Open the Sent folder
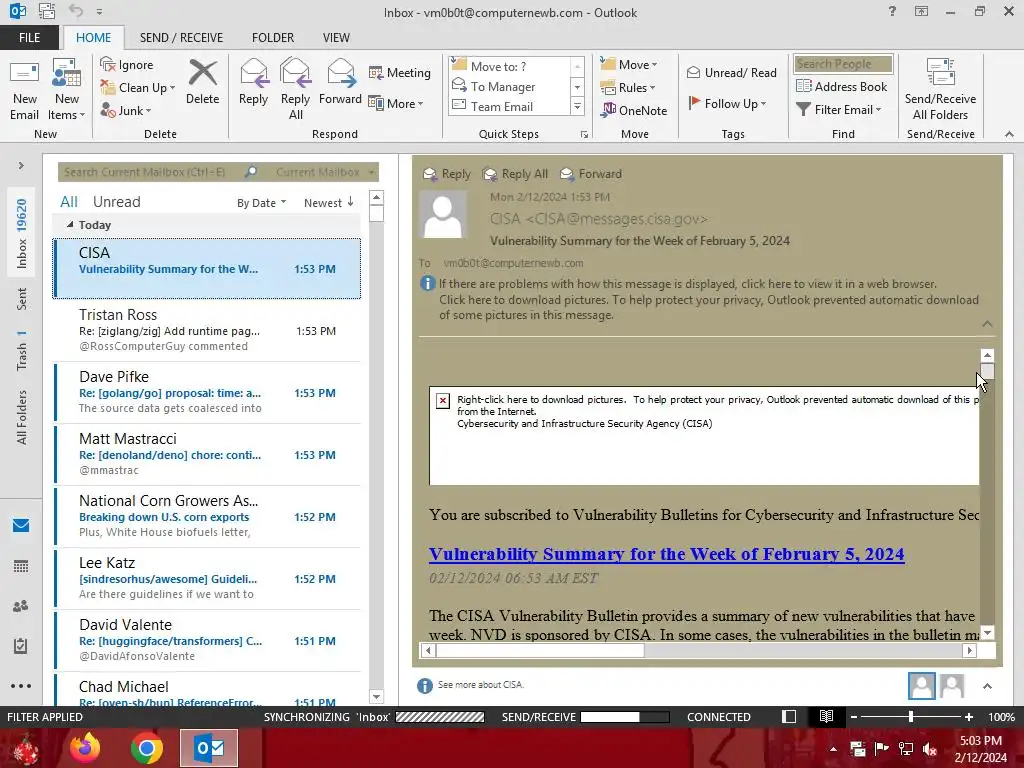Screen dimensions: 1024x768 point(22,299)
